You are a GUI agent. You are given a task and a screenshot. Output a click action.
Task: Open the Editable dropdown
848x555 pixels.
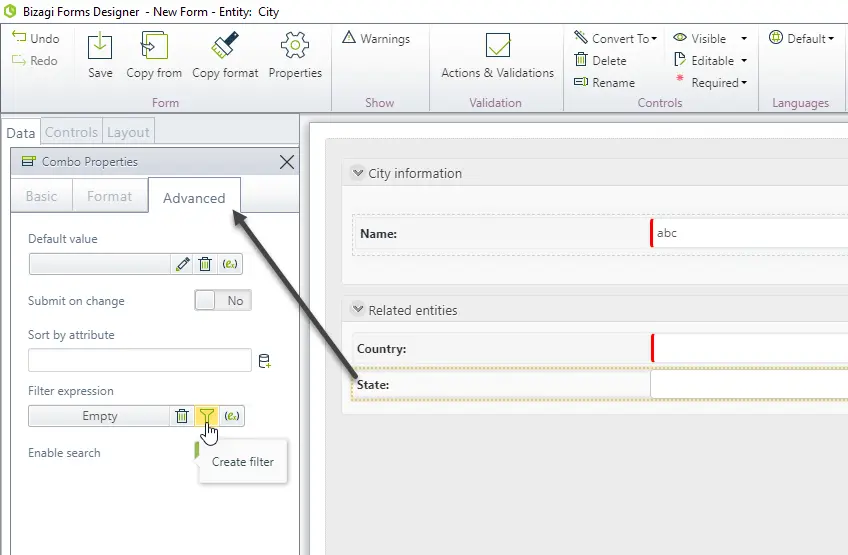click(710, 61)
